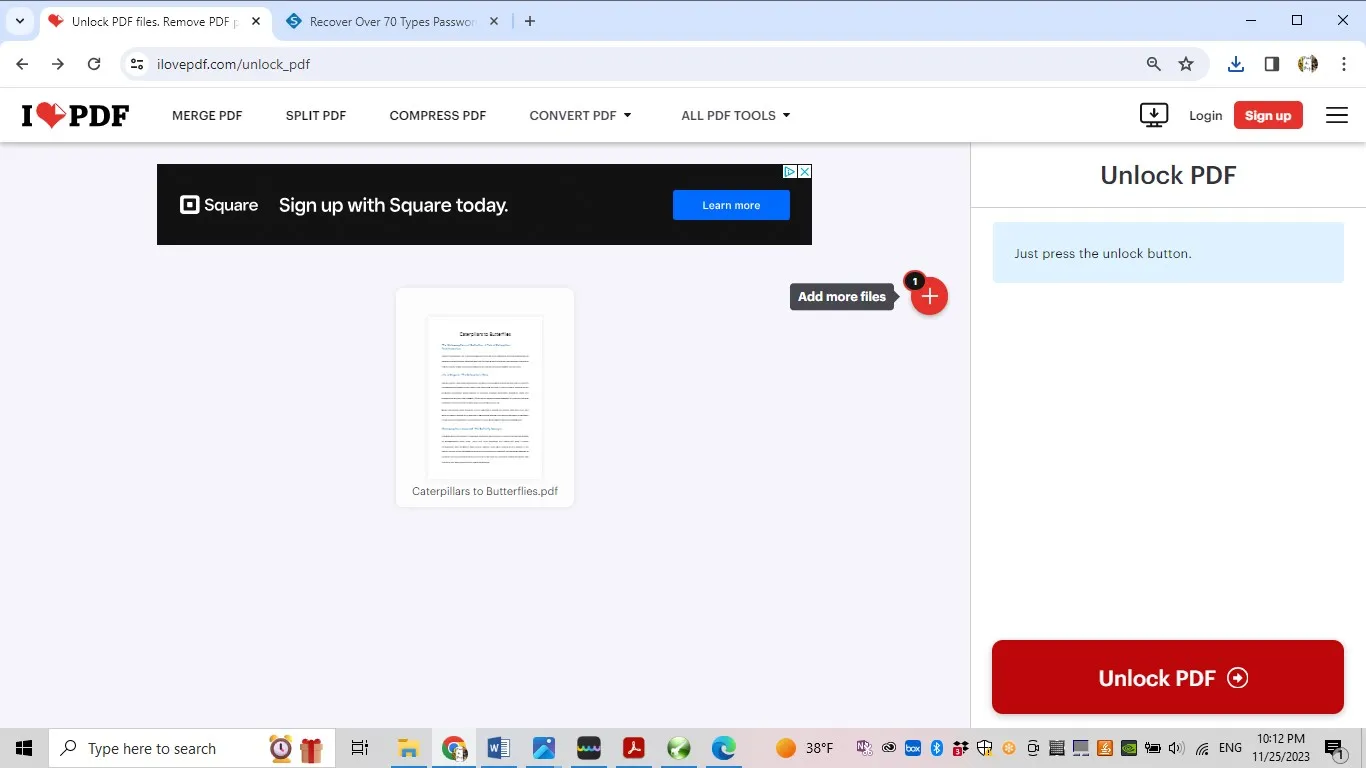Click the volume speaker icon
The height and width of the screenshot is (768, 1366).
pyautogui.click(x=1175, y=748)
